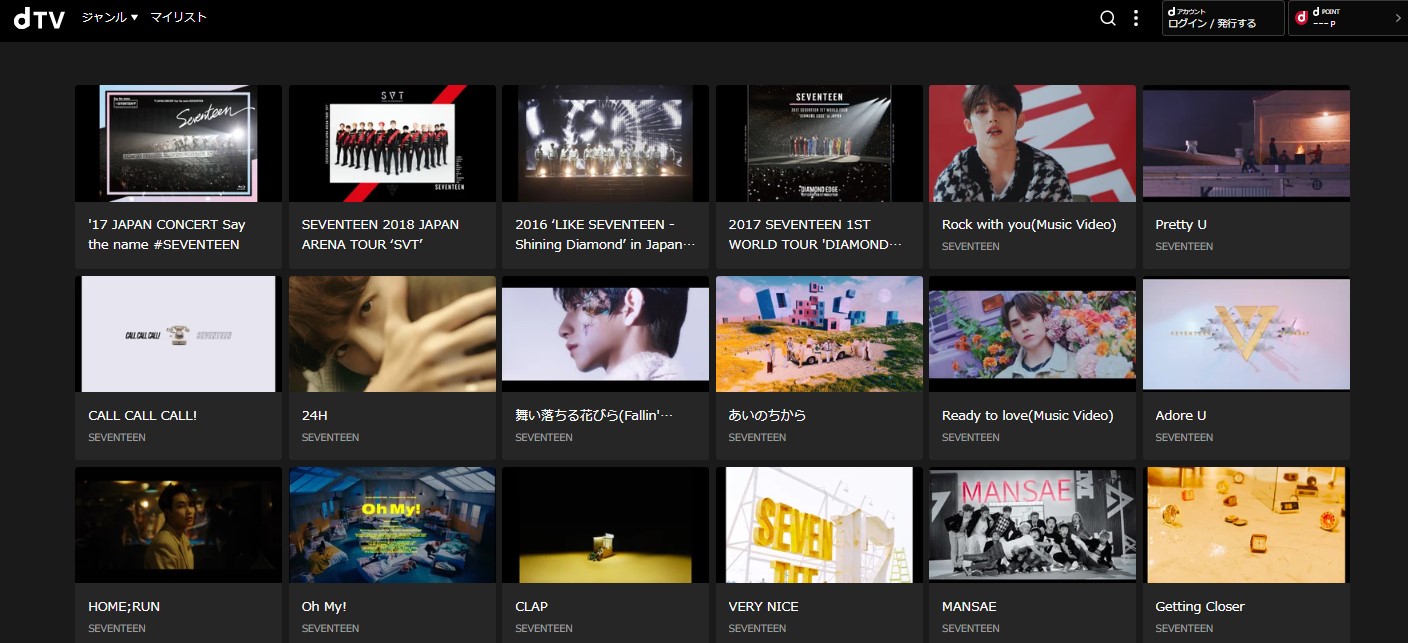Expand the d POINT chevron arrow
Image resolution: width=1408 pixels, height=643 pixels.
1397,18
